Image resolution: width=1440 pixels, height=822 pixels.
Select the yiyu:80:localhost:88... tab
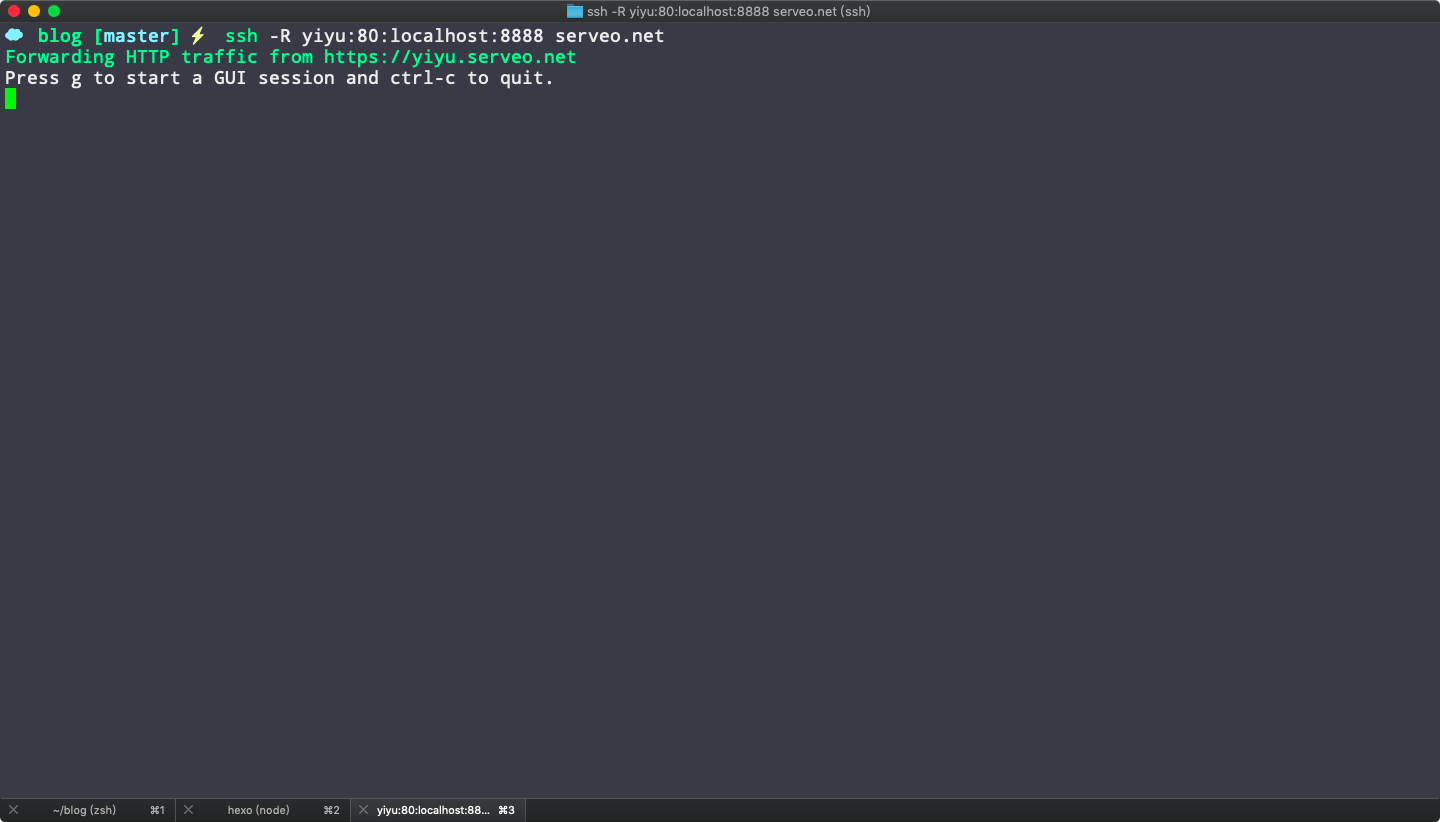[x=433, y=810]
